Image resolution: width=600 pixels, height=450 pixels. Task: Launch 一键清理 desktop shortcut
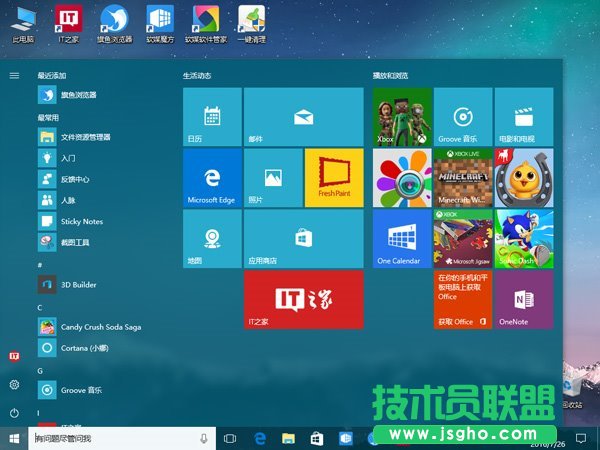251,24
